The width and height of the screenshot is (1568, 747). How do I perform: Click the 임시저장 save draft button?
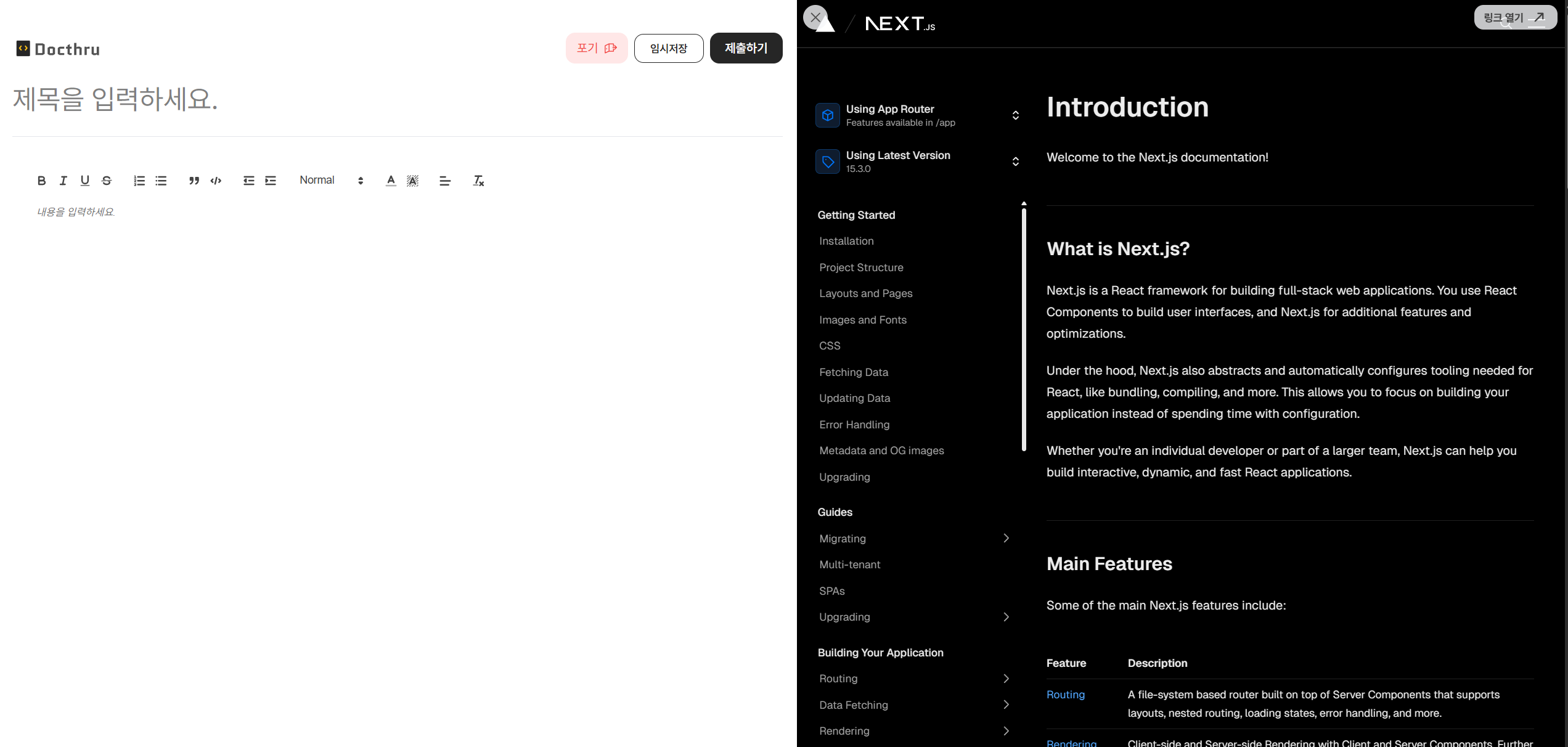point(668,48)
